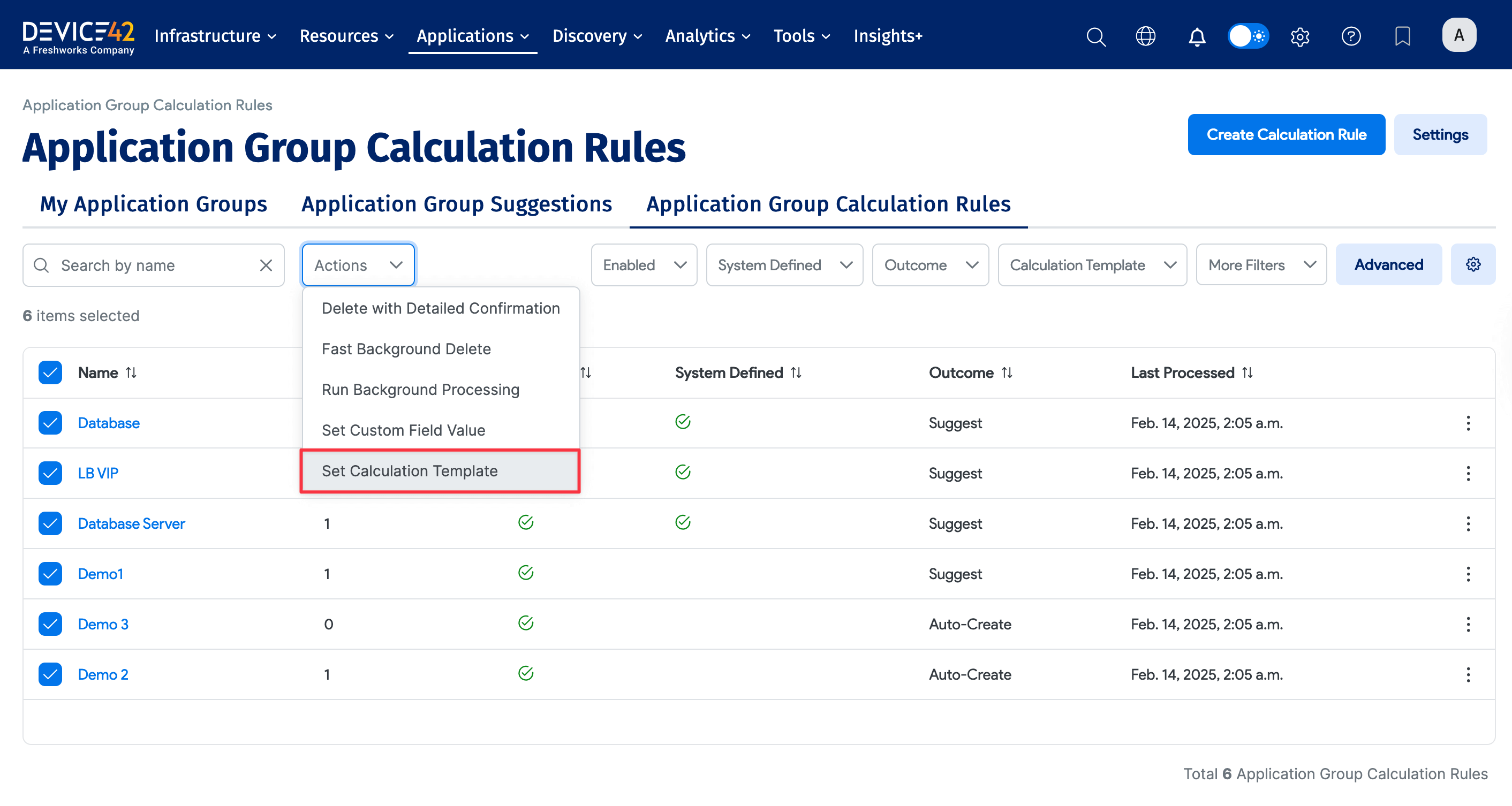Click the bookmarks icon
The height and width of the screenshot is (806, 1512).
tap(1402, 36)
